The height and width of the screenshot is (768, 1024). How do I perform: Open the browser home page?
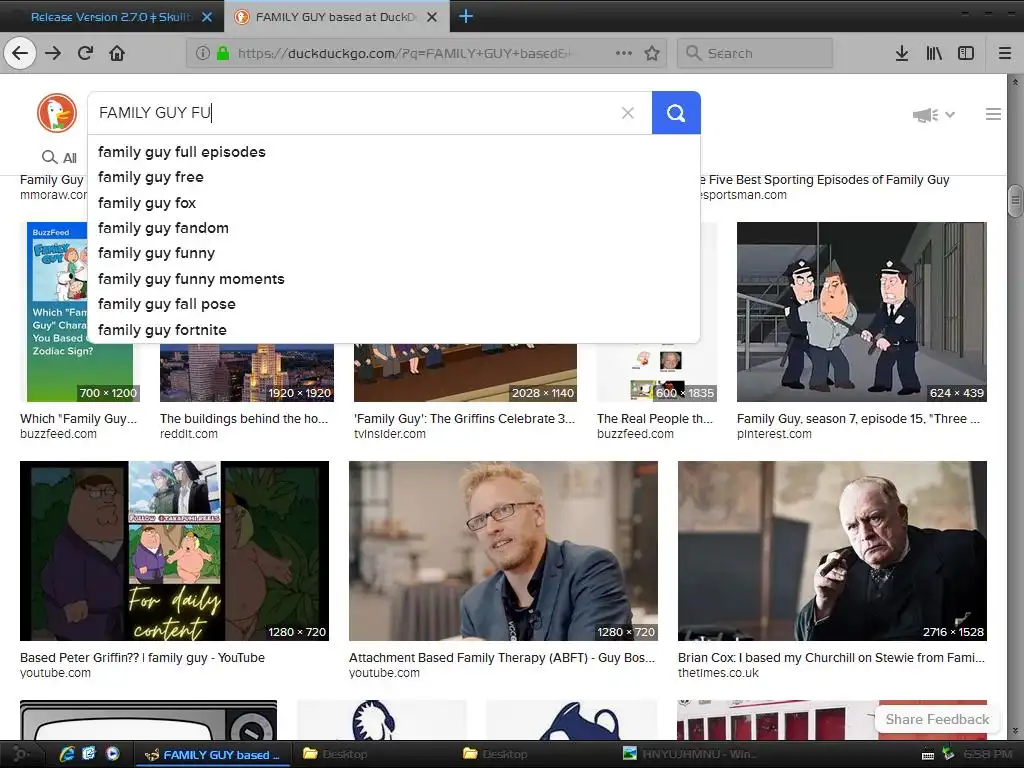tap(117, 53)
